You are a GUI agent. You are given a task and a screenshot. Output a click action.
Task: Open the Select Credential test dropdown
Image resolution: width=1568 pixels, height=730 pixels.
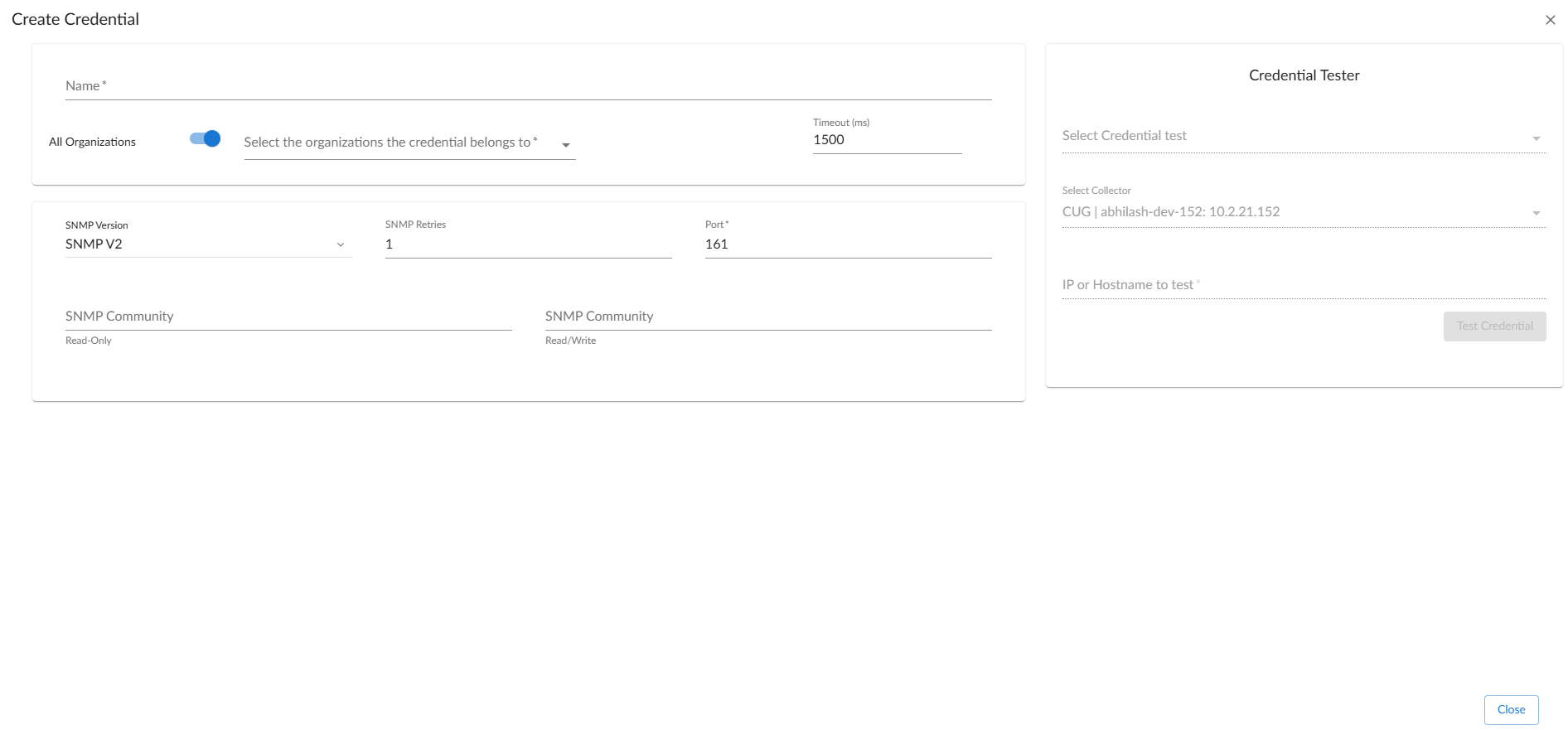[x=1293, y=136]
